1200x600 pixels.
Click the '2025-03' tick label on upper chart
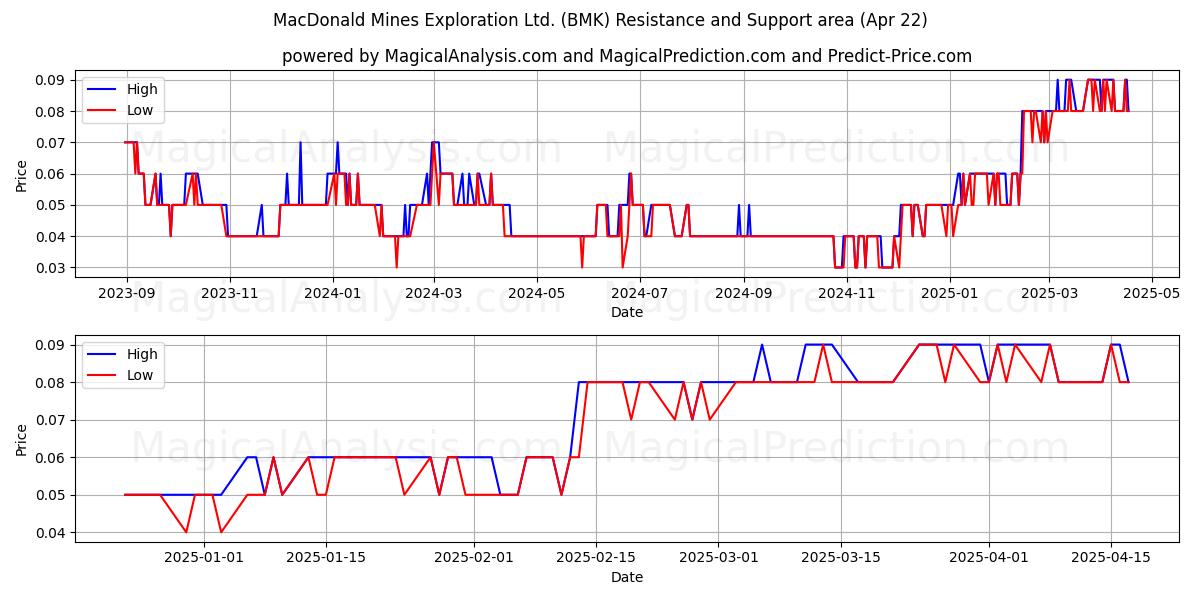(1049, 293)
